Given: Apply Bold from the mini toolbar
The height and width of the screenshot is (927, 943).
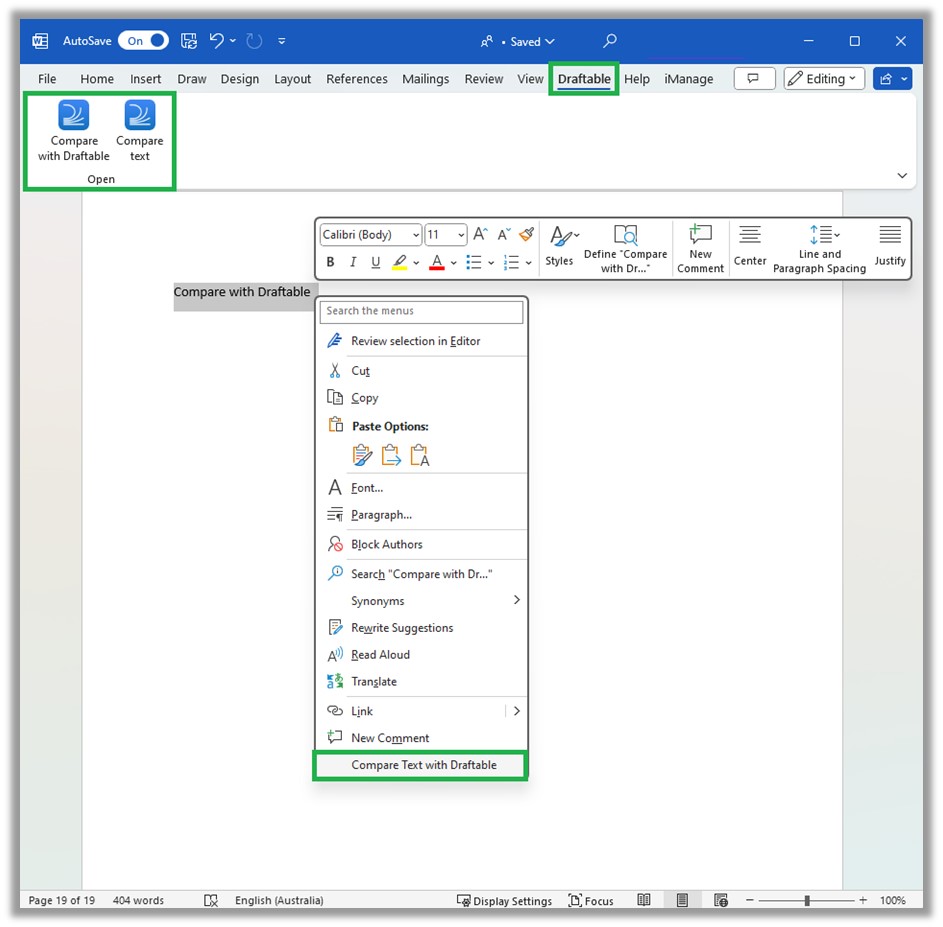Looking at the screenshot, I should [330, 262].
